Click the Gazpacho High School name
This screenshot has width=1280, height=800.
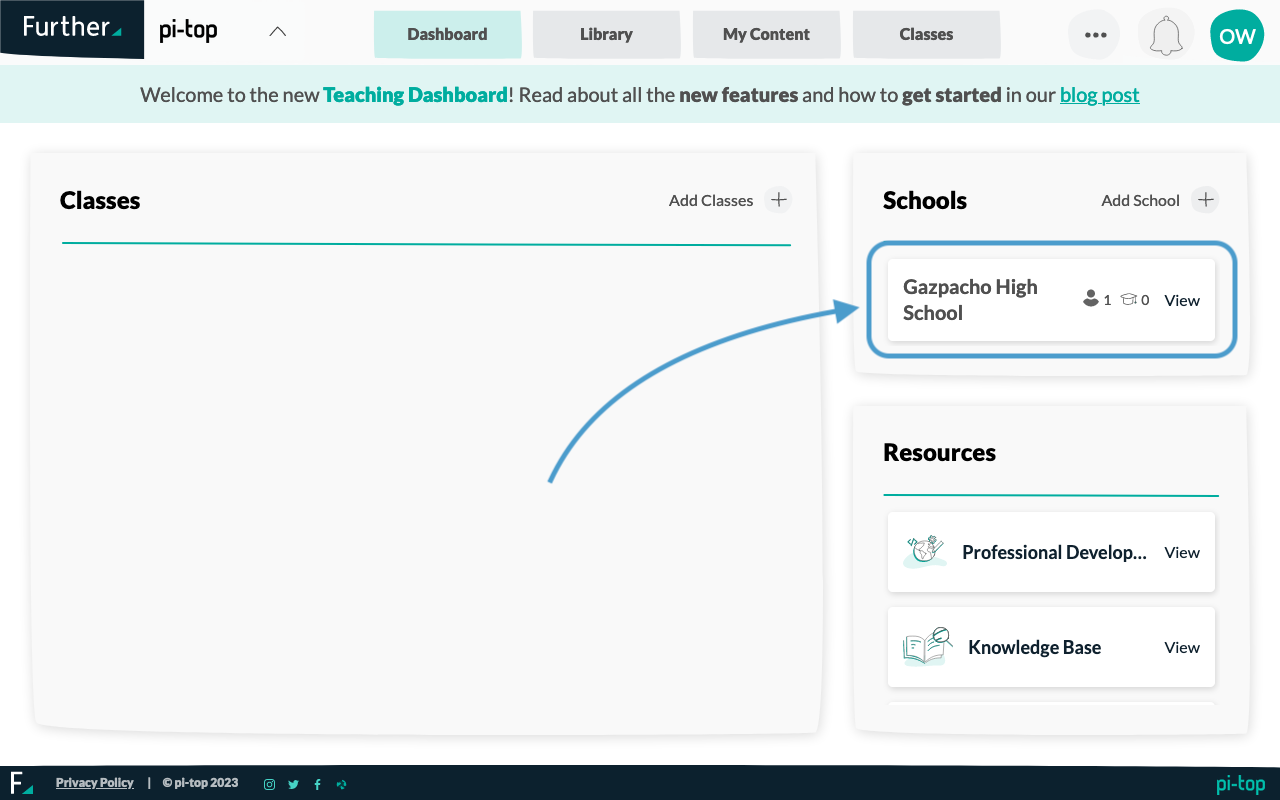[x=970, y=300]
